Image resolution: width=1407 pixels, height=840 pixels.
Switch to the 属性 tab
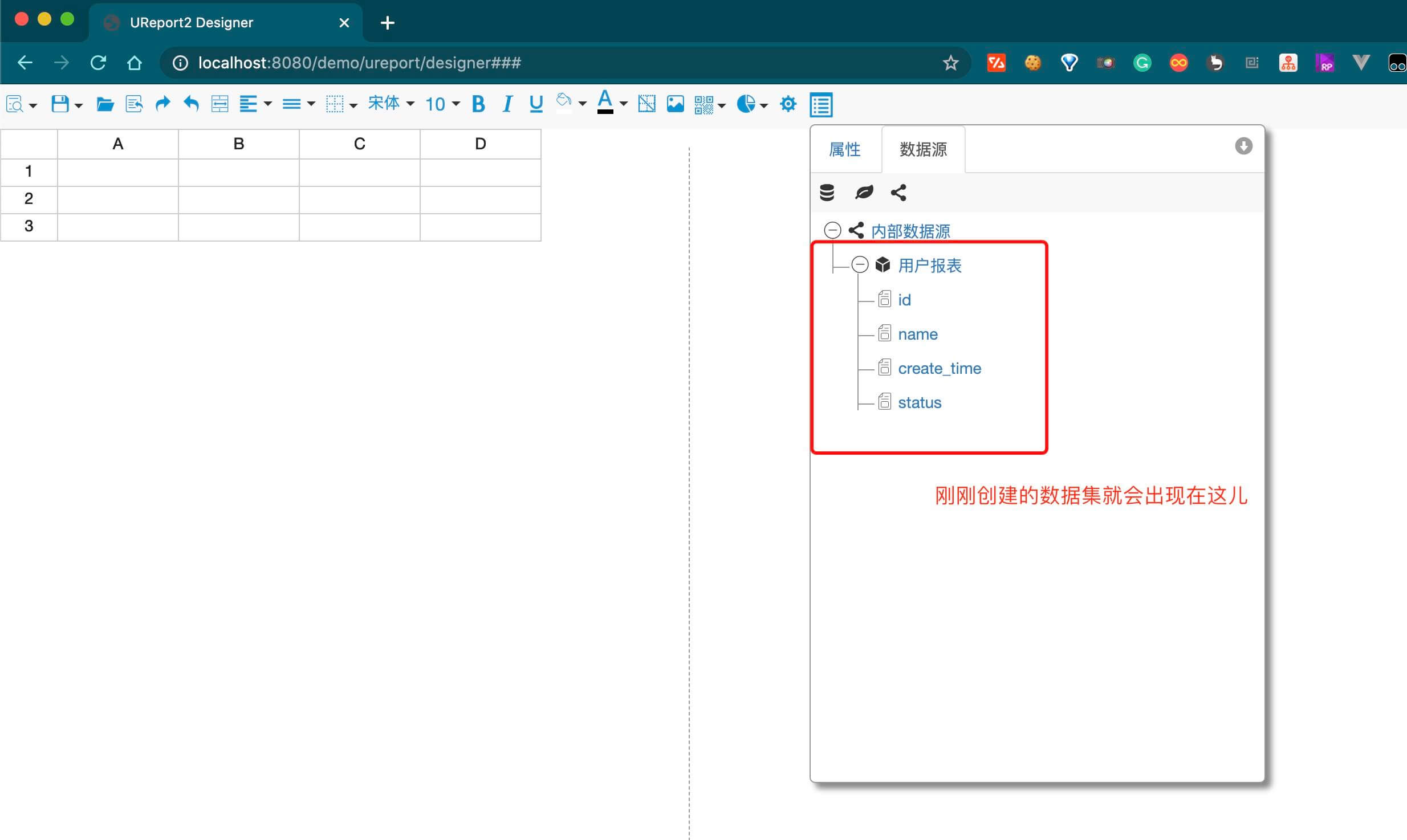845,149
